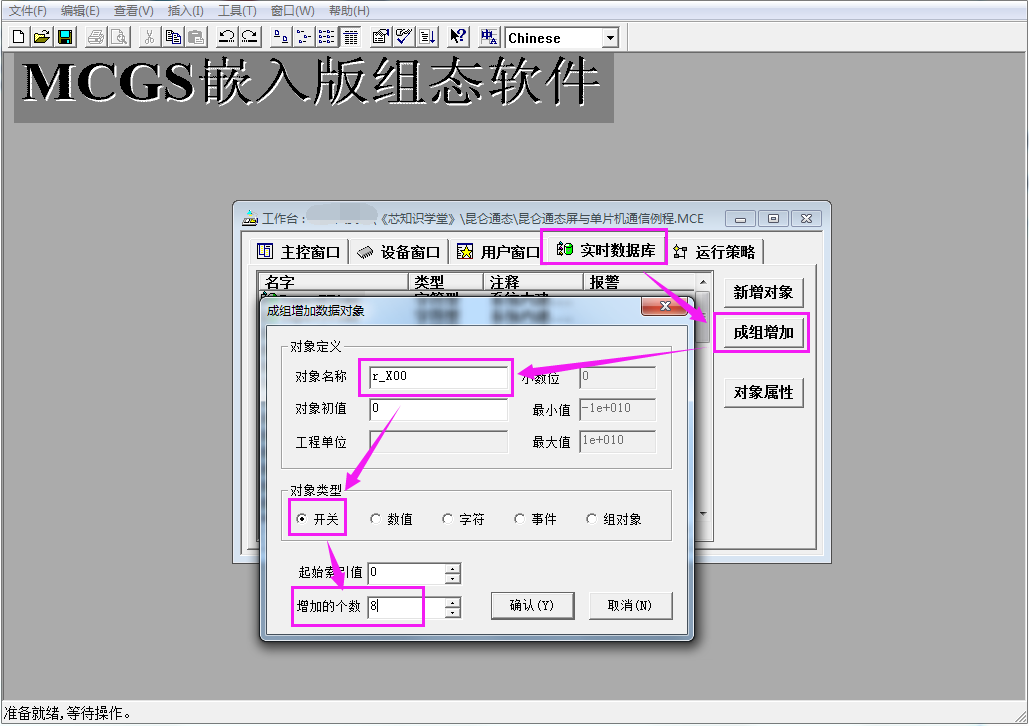Switch to the 实时数据库 tab
This screenshot has height=726, width=1029.
pos(604,250)
